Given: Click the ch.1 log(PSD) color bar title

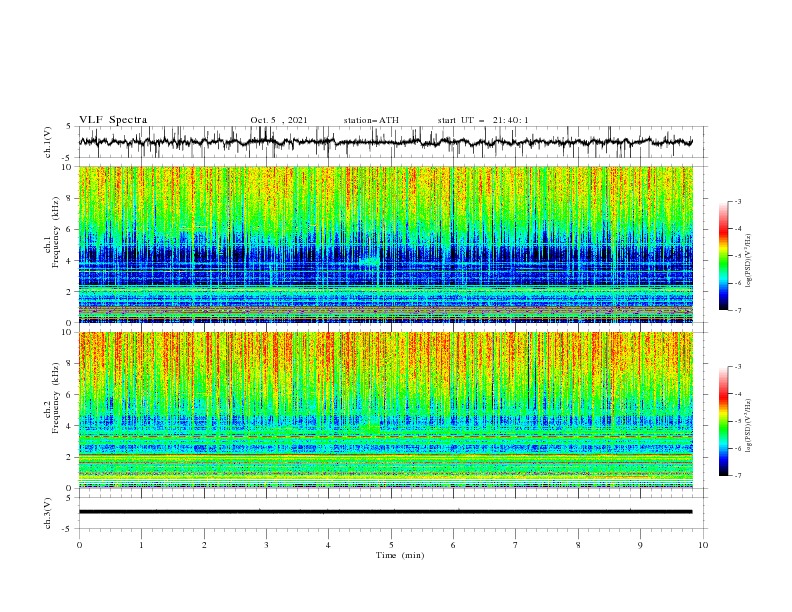Looking at the screenshot, I should (748, 261).
